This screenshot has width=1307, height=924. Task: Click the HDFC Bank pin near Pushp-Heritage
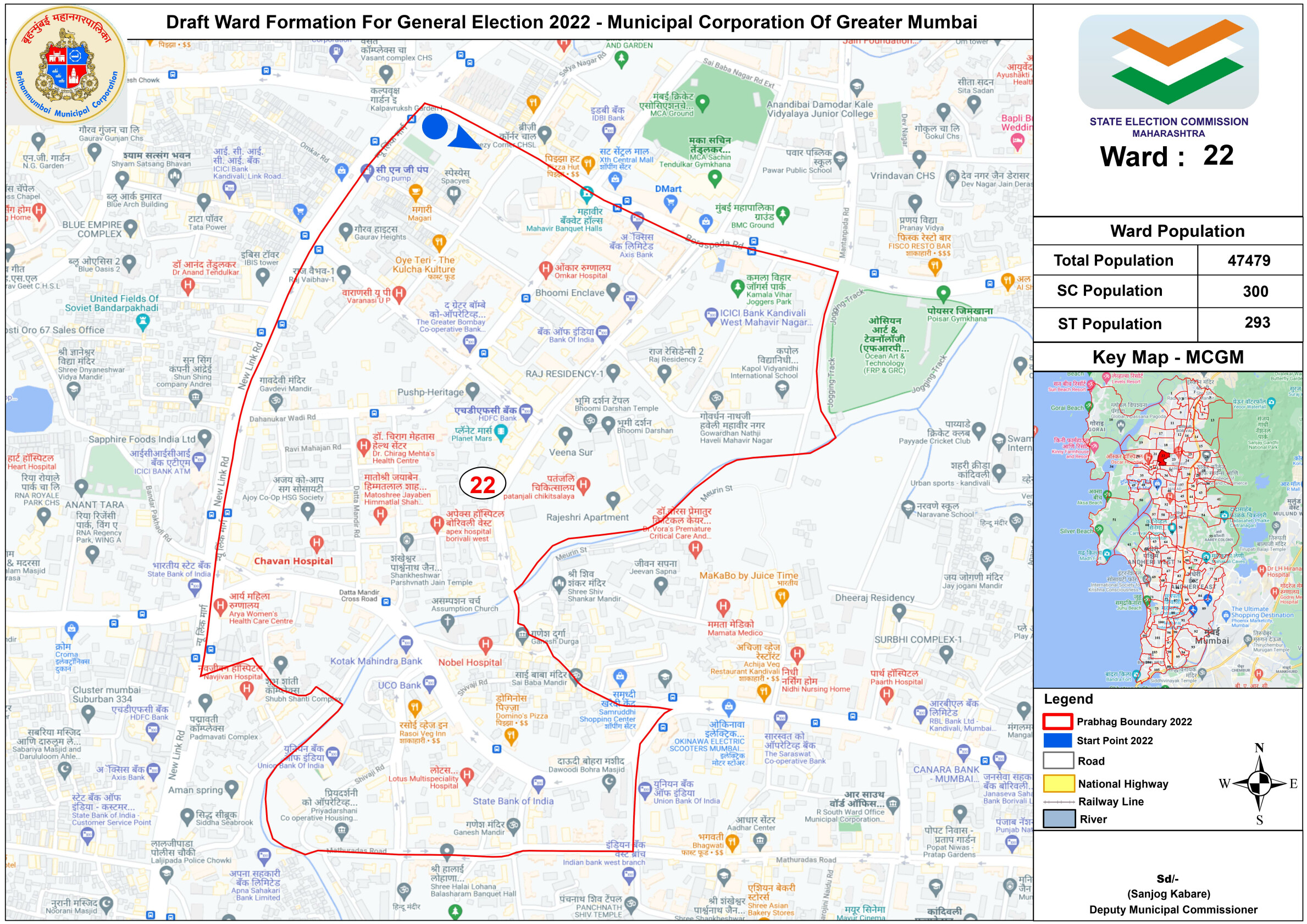pyautogui.click(x=526, y=411)
